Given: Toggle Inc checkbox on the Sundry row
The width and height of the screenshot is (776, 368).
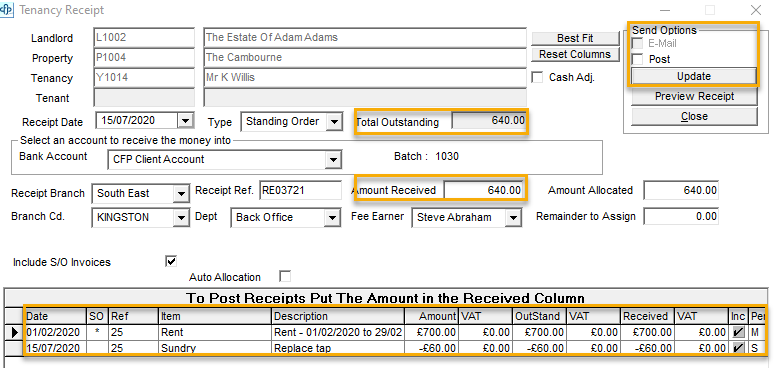Looking at the screenshot, I should [x=738, y=348].
